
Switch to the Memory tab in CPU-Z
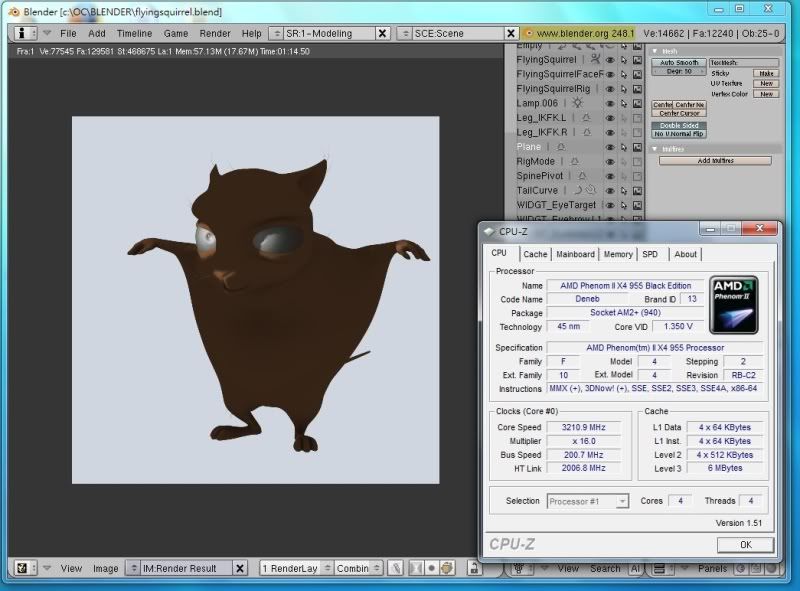(618, 254)
